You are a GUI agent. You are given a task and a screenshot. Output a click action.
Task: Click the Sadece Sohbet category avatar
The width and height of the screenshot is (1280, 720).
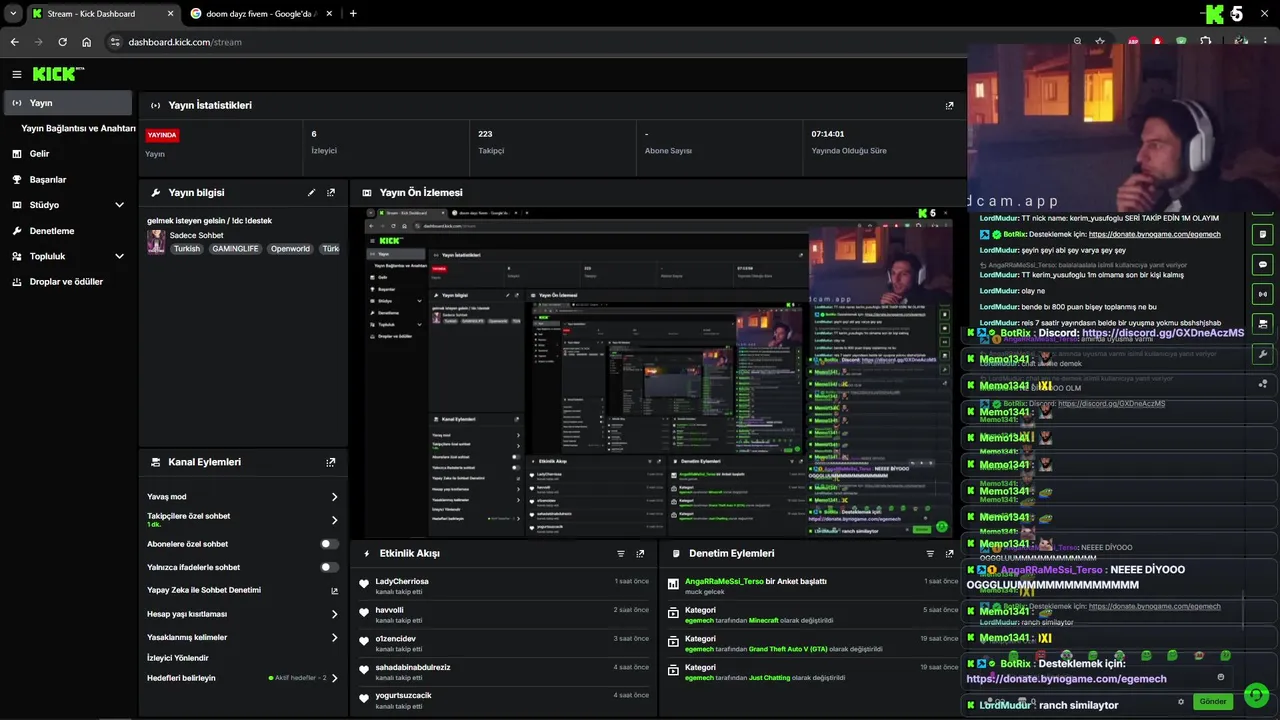(x=156, y=242)
